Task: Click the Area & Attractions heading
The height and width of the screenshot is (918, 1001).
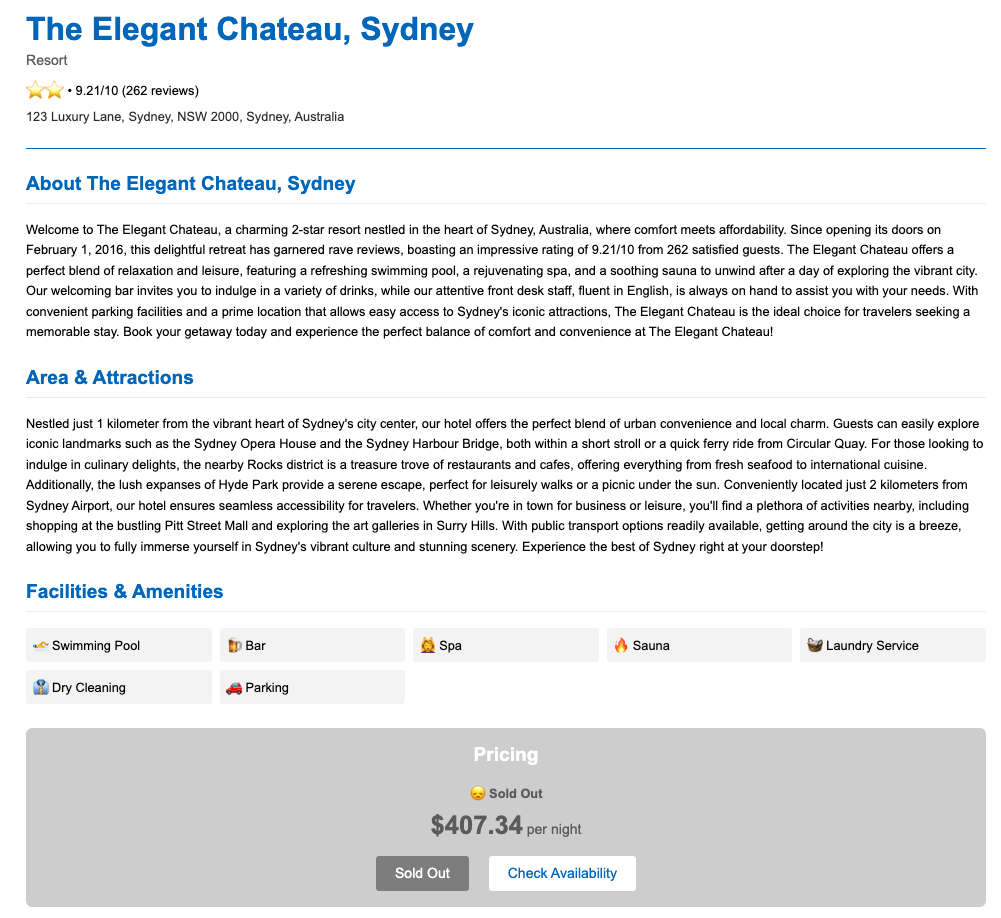Action: (110, 378)
